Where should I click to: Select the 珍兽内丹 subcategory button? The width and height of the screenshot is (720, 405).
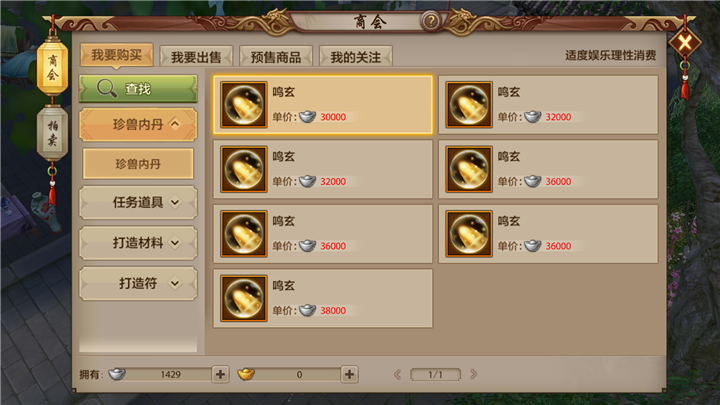138,163
